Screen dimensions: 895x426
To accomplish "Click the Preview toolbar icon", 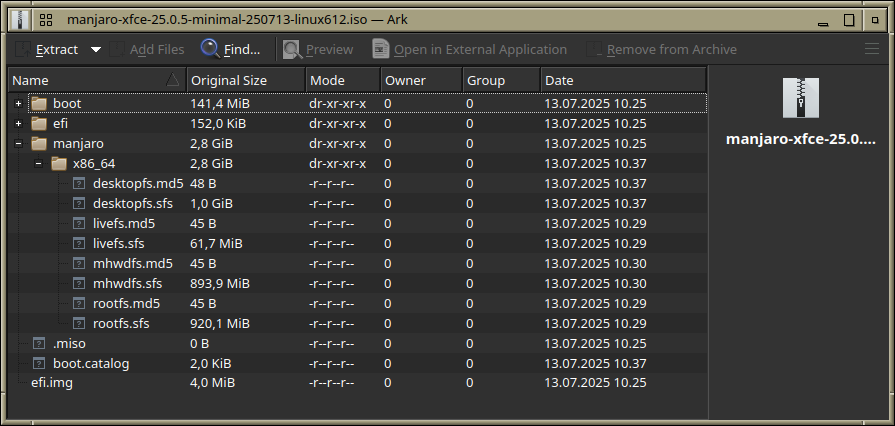I will 293,50.
